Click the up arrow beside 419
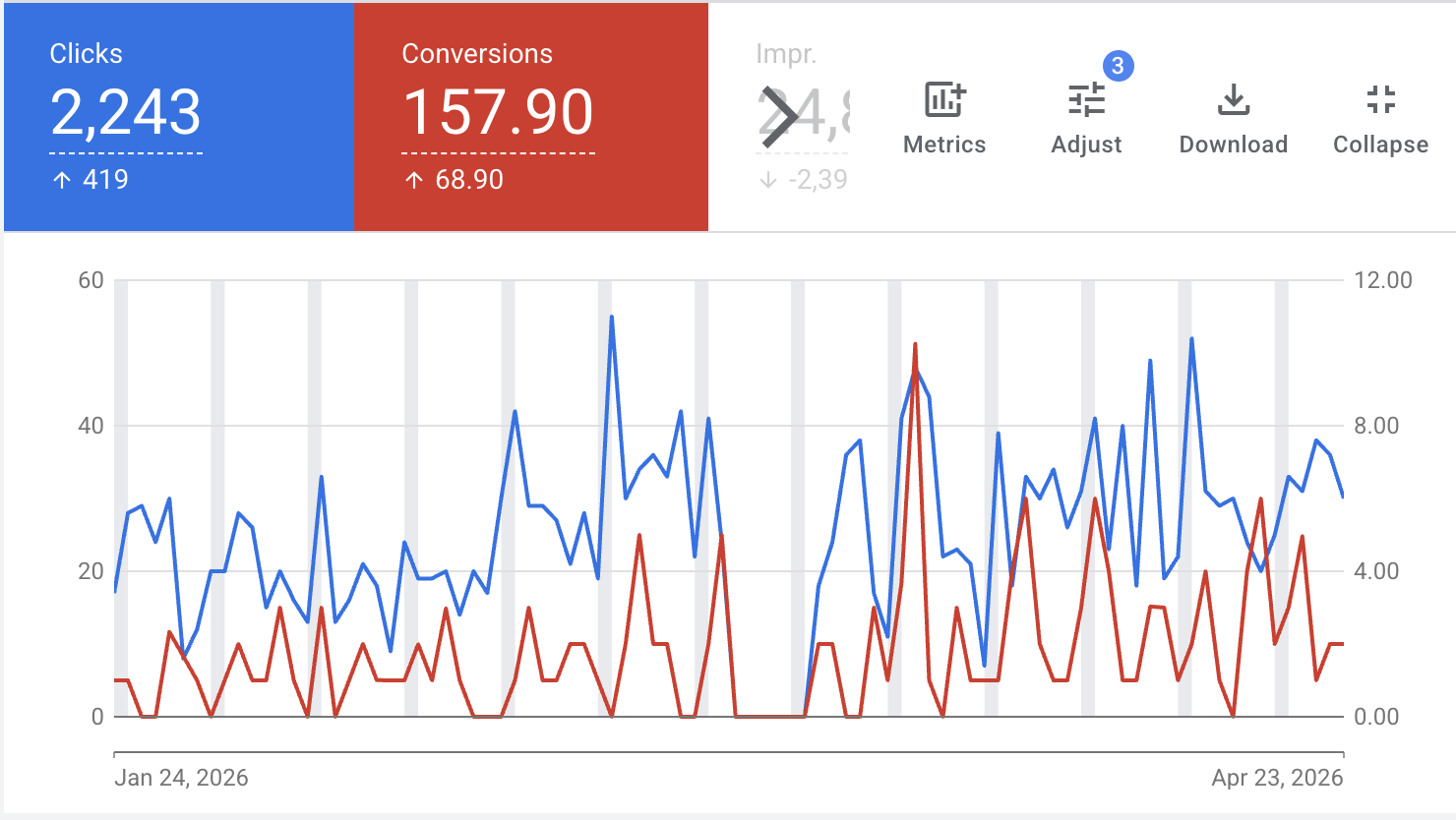The image size is (1456, 820). (x=64, y=179)
